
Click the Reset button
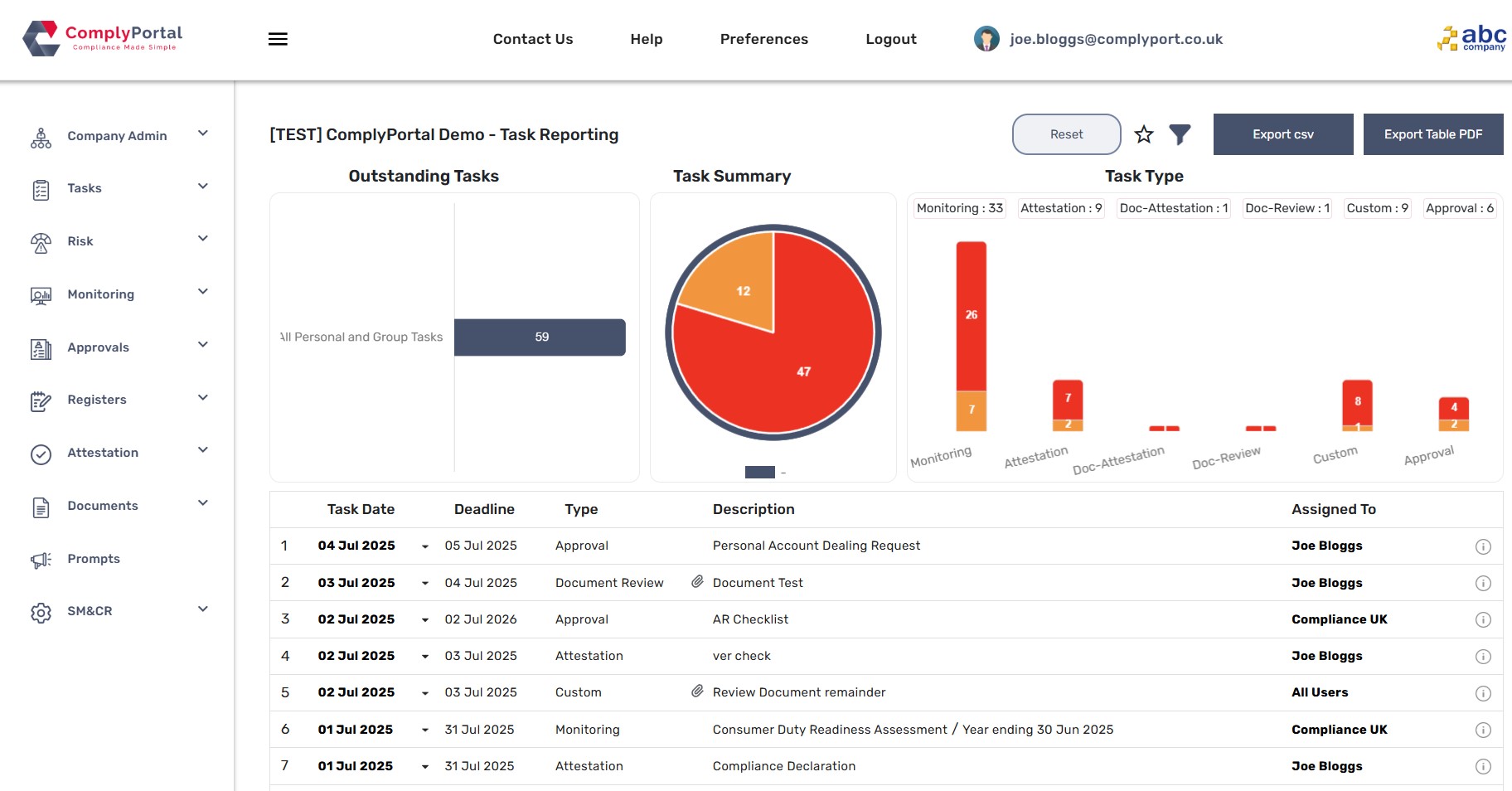1066,134
